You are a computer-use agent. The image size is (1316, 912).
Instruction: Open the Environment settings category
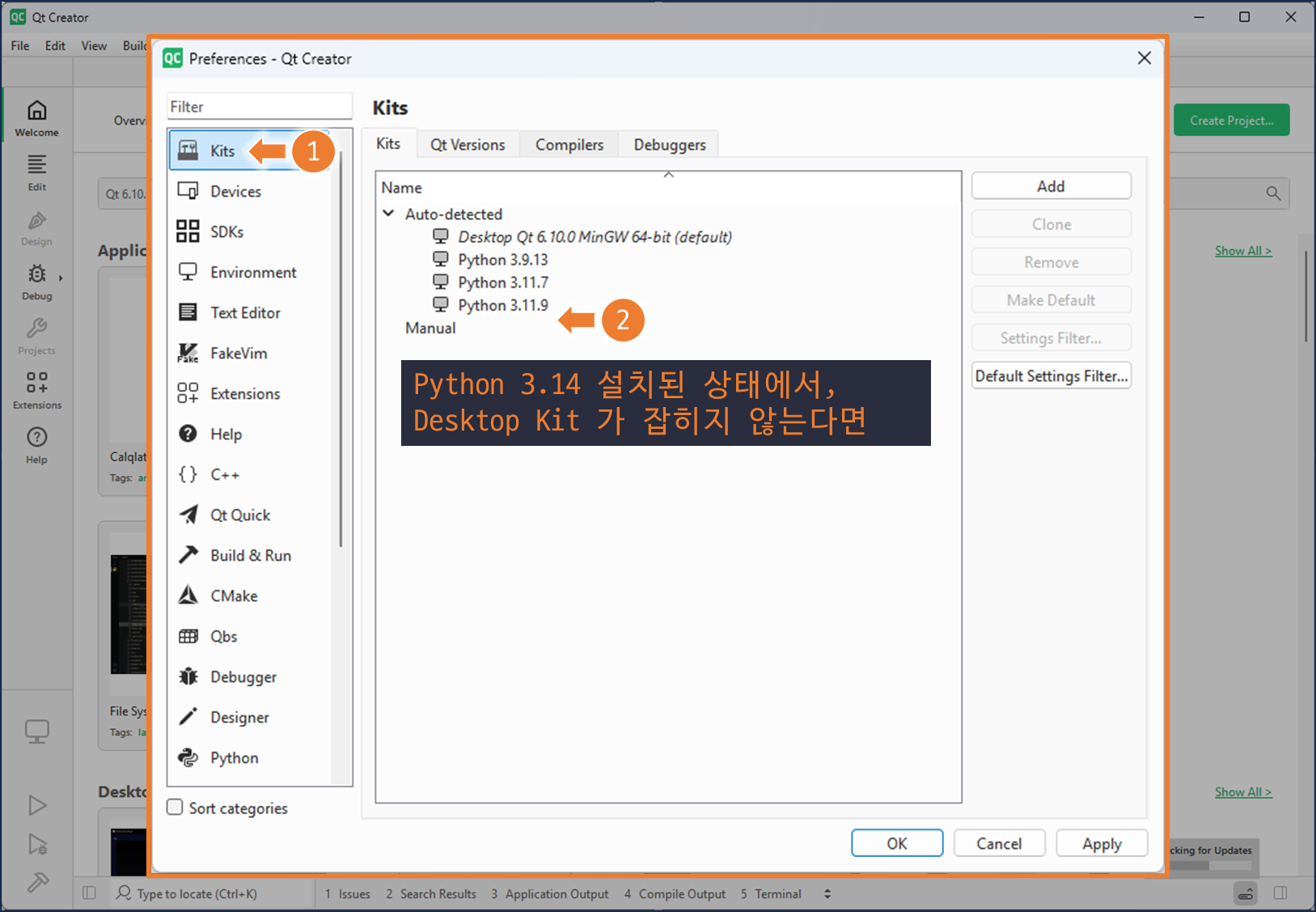250,272
